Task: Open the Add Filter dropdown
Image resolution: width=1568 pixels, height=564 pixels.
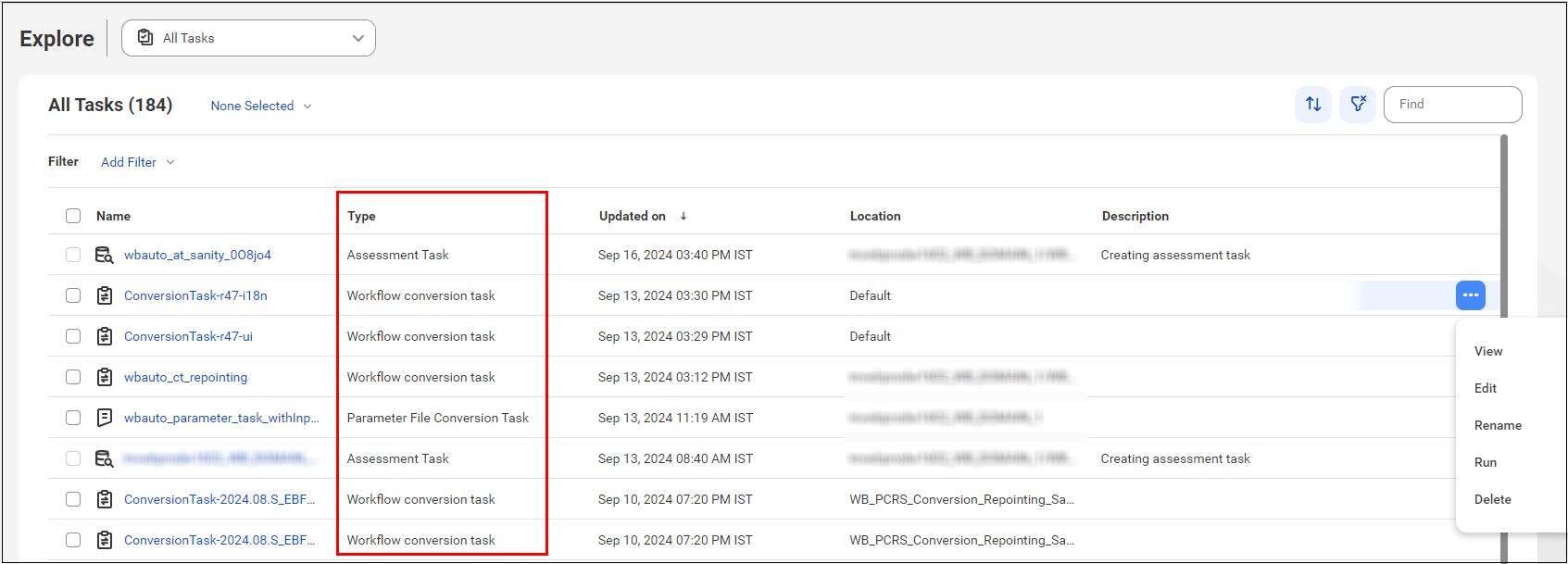Action: [138, 162]
